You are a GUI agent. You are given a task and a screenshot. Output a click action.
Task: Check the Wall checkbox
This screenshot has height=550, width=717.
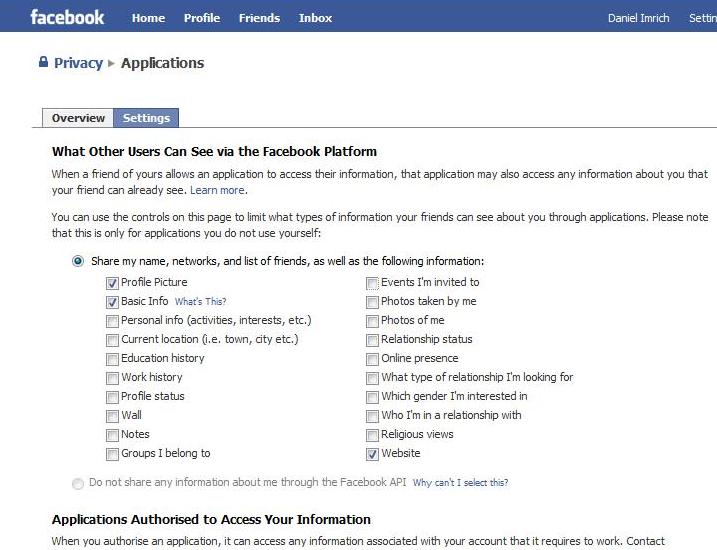(x=112, y=416)
